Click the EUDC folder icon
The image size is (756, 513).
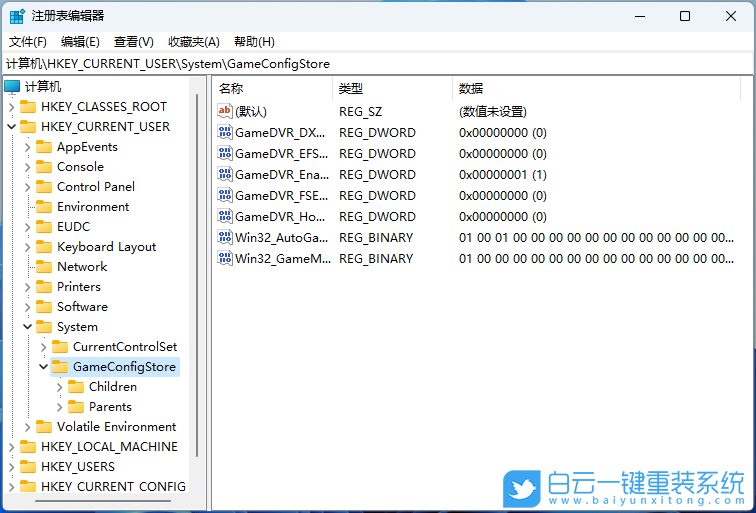[44, 227]
